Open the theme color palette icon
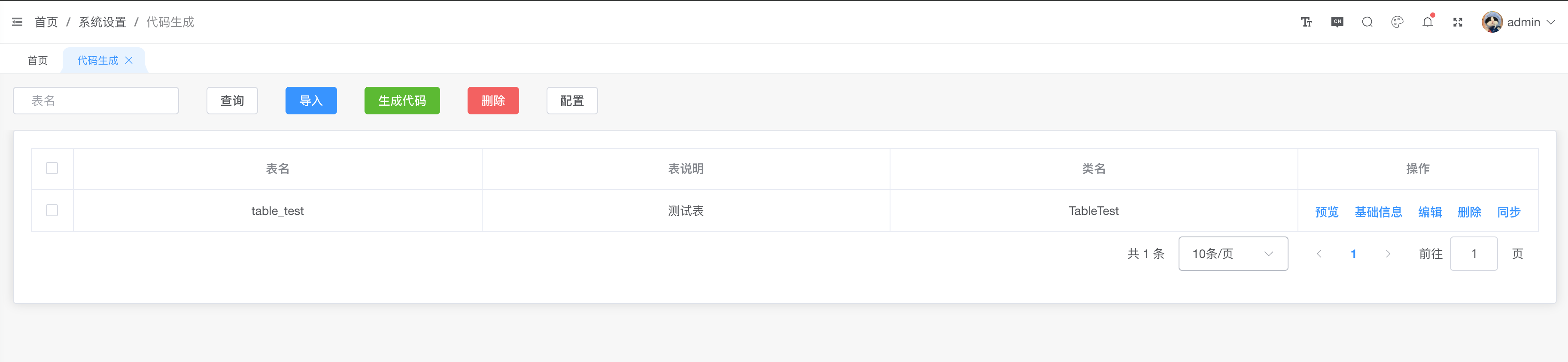1568x362 pixels. [x=1397, y=22]
